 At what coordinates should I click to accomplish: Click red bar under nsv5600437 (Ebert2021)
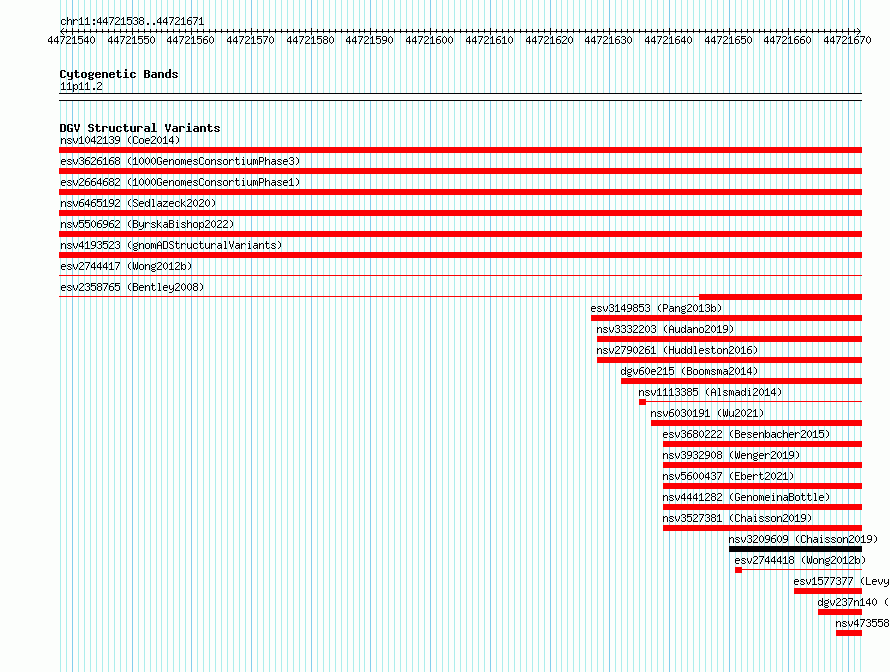pos(762,486)
